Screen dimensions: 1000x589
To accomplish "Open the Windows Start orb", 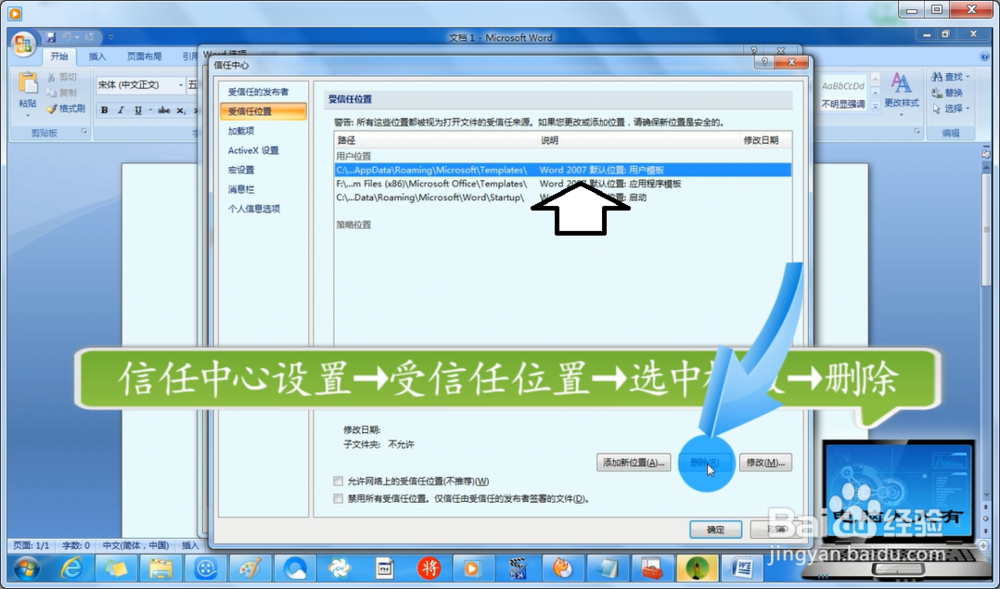I will coord(26,569).
